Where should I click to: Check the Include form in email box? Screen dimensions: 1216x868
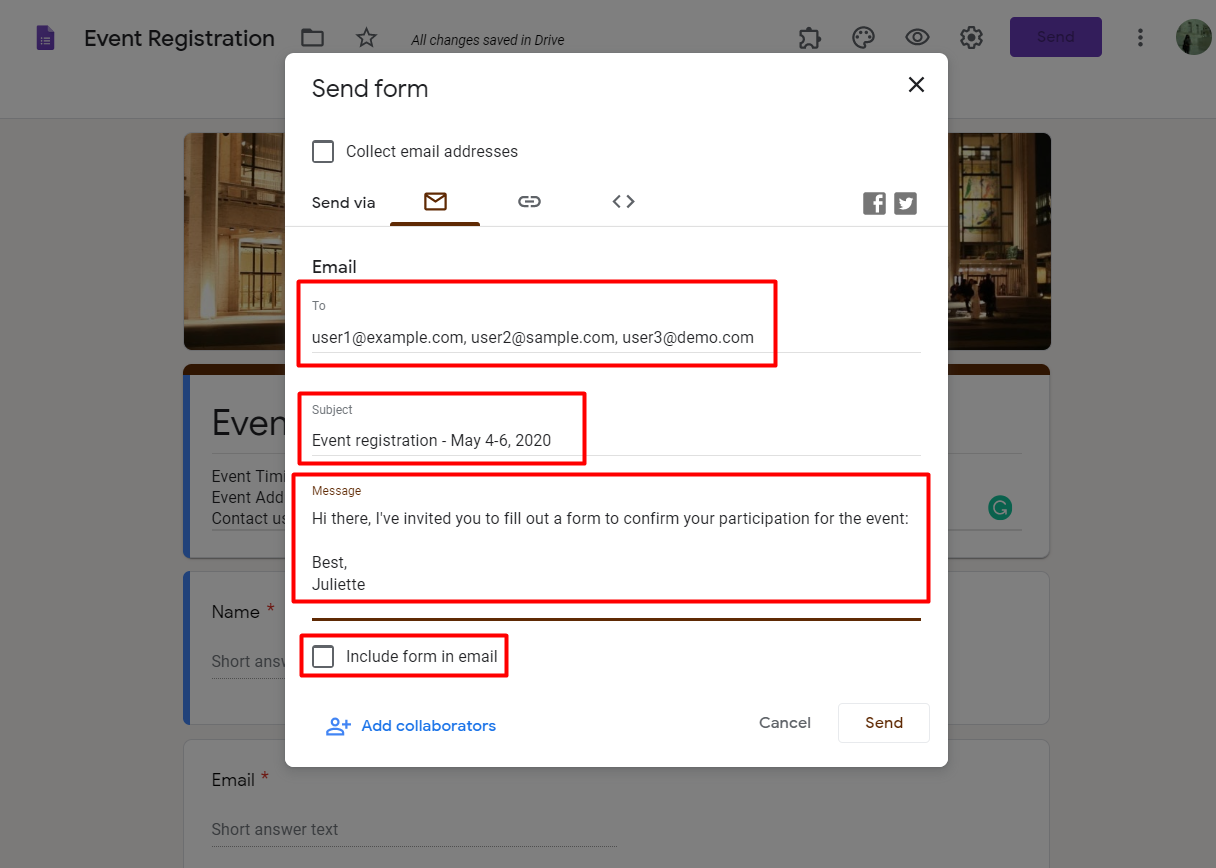coord(323,657)
